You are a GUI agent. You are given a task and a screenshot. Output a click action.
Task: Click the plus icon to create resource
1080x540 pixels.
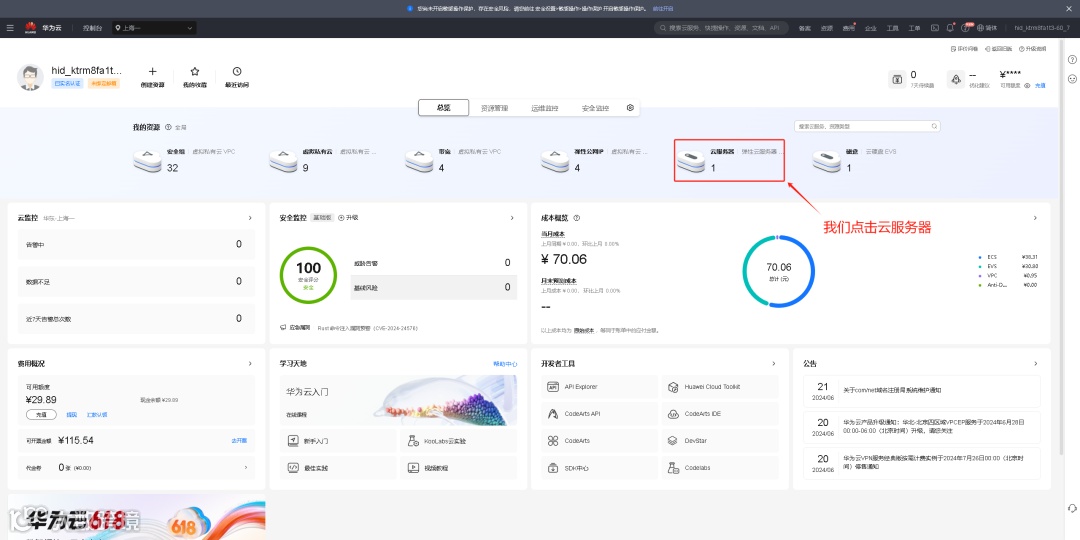pos(153,71)
